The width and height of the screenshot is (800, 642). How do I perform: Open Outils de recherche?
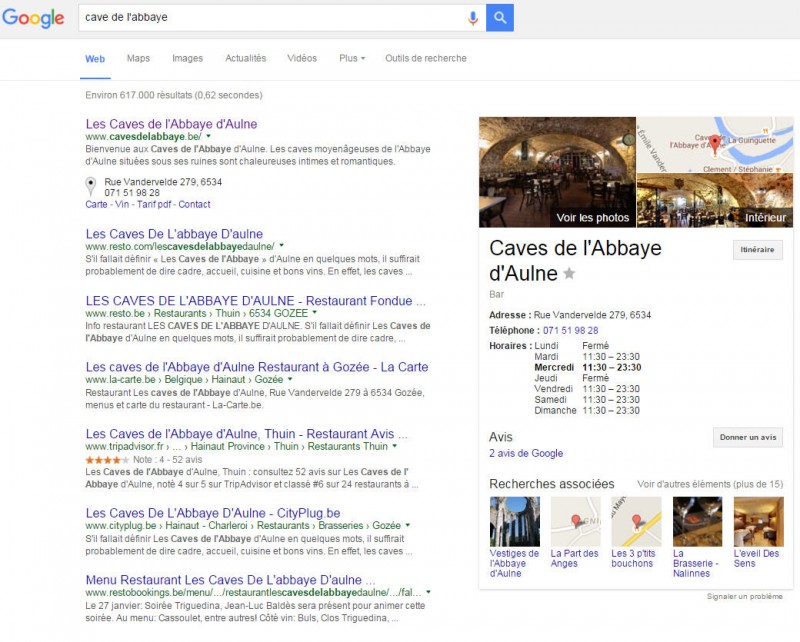426,58
